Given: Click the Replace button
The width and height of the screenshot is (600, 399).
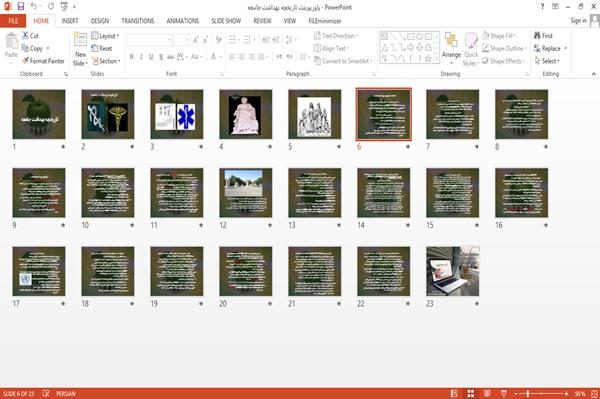Looking at the screenshot, I should click(550, 48).
